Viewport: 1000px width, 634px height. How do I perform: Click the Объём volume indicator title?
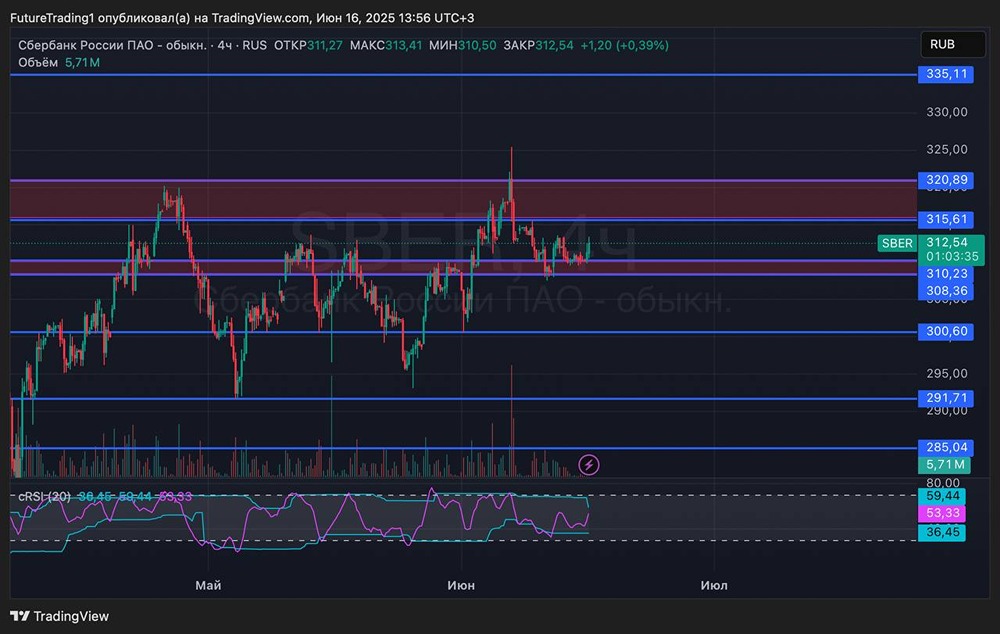point(38,63)
